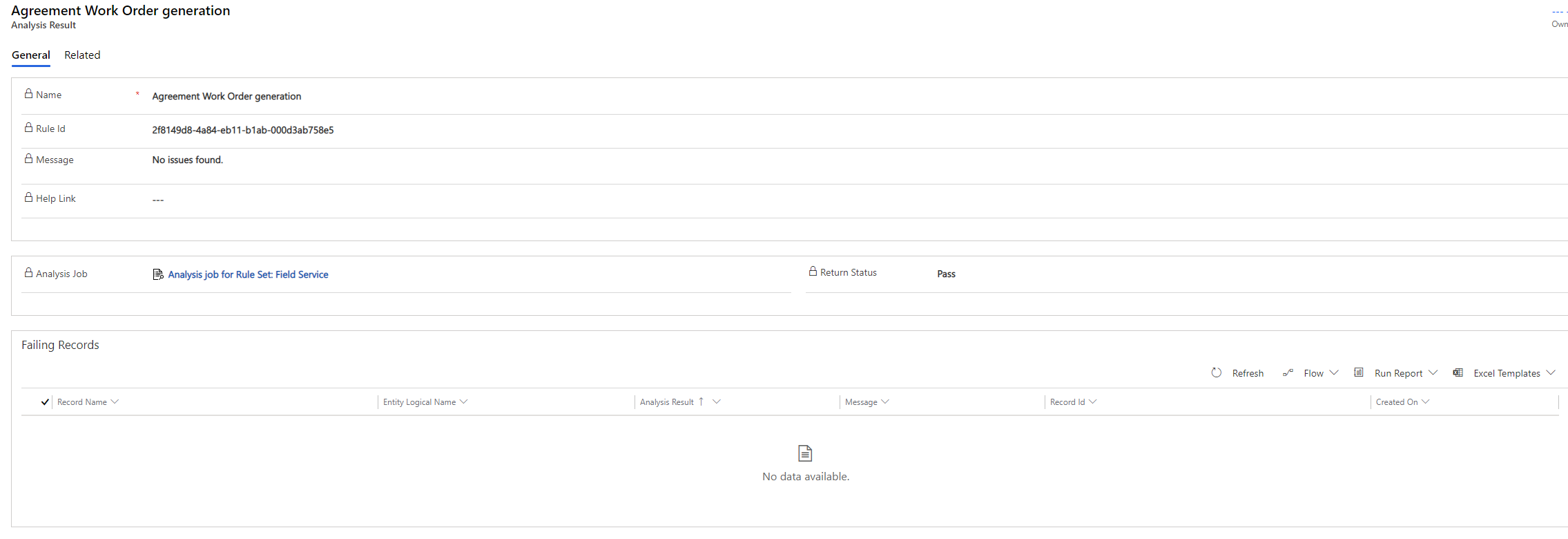
Task: Click the Run Report button label
Action: coord(1398,373)
